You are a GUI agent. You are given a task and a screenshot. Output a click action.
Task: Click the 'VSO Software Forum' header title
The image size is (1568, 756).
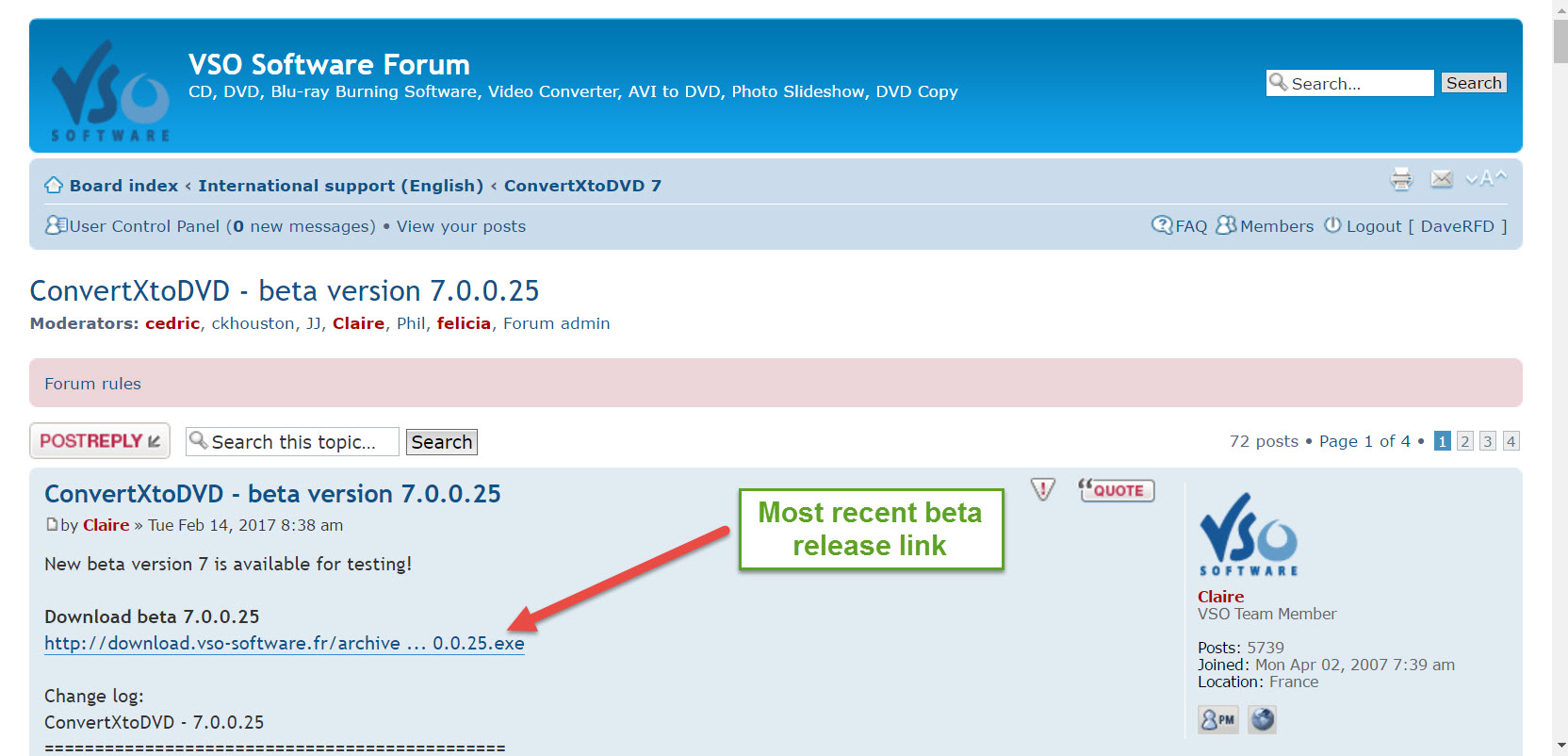pyautogui.click(x=329, y=64)
